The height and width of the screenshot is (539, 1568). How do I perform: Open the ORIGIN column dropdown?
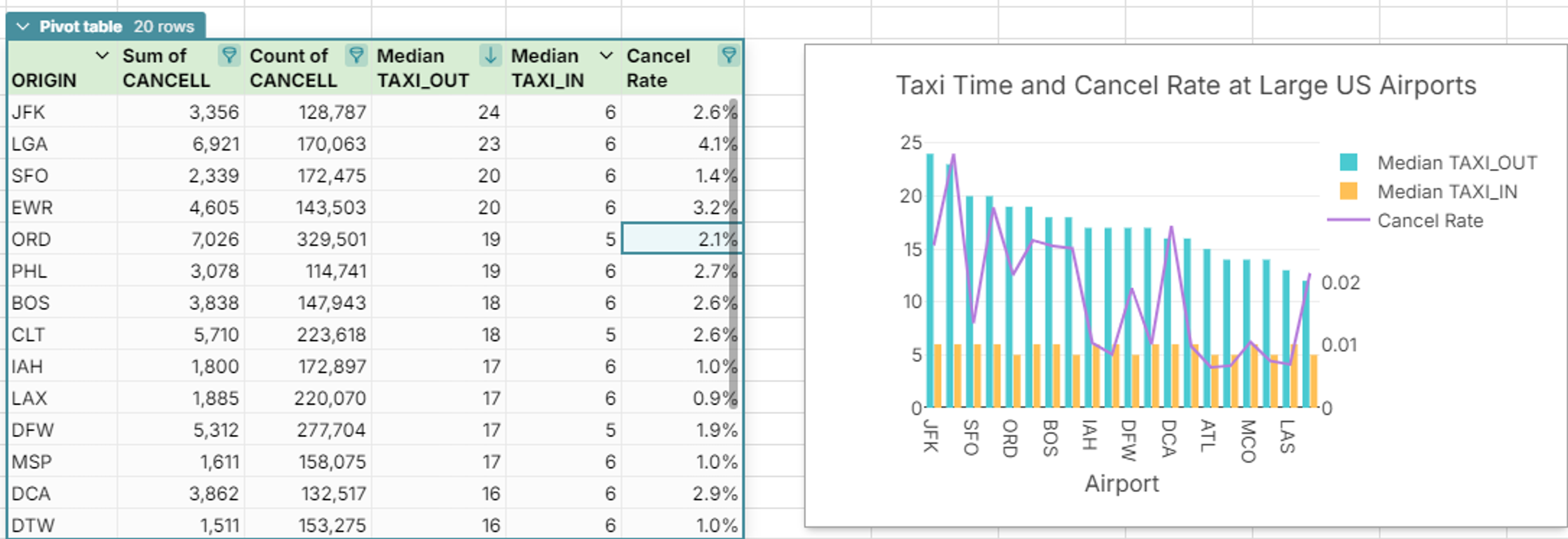pyautogui.click(x=102, y=55)
